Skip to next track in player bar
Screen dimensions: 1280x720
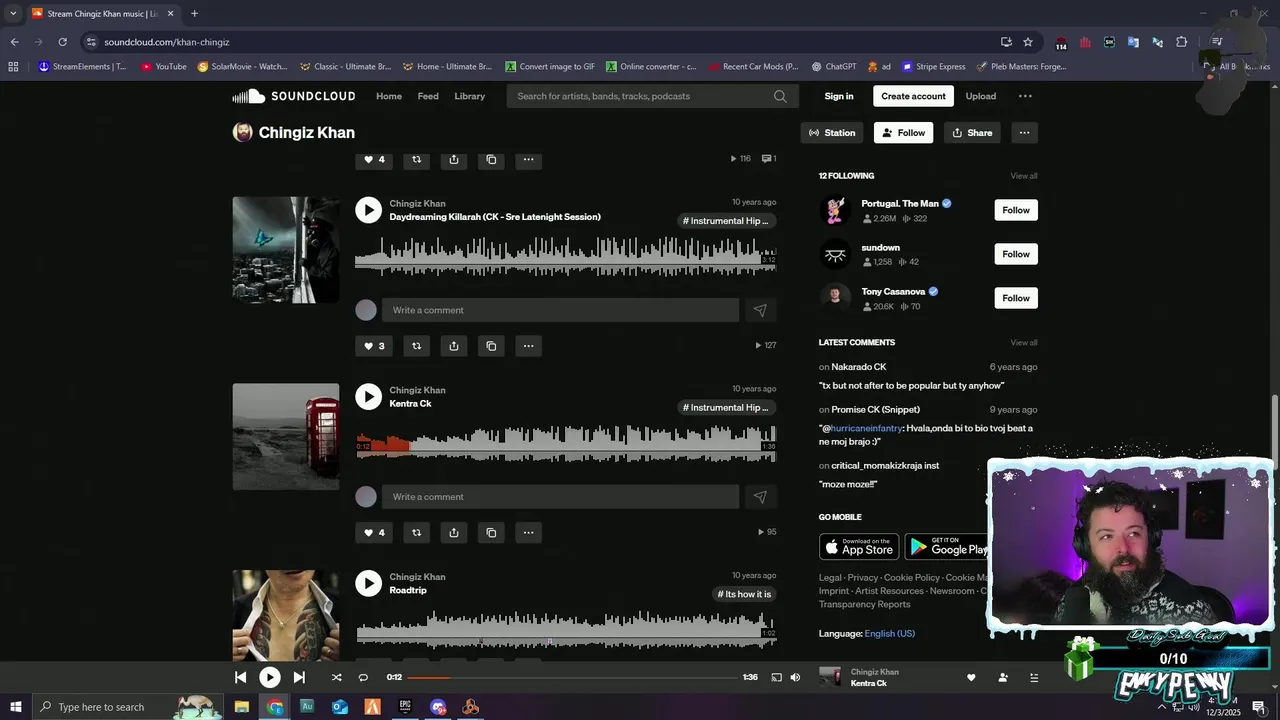(299, 677)
